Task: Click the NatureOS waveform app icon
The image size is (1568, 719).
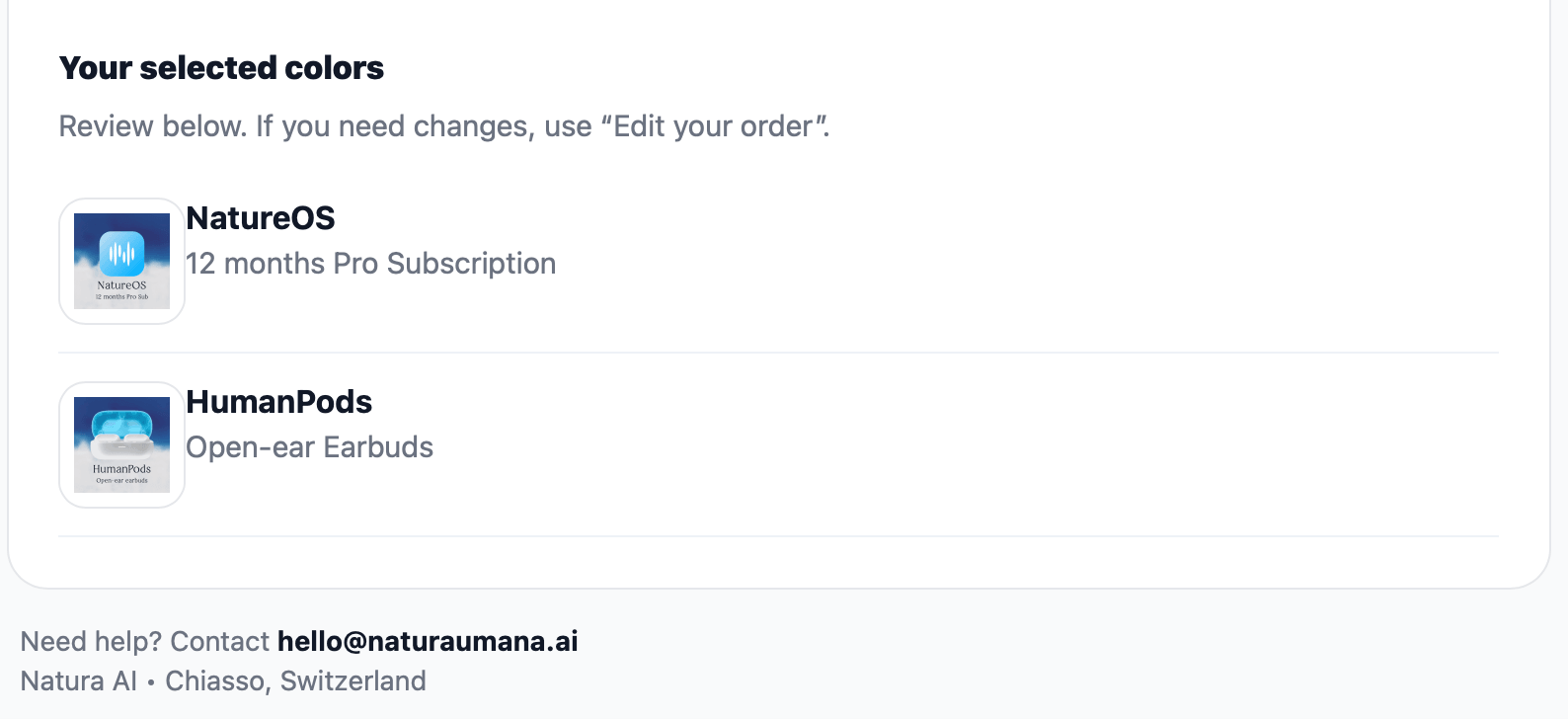Action: [121, 253]
